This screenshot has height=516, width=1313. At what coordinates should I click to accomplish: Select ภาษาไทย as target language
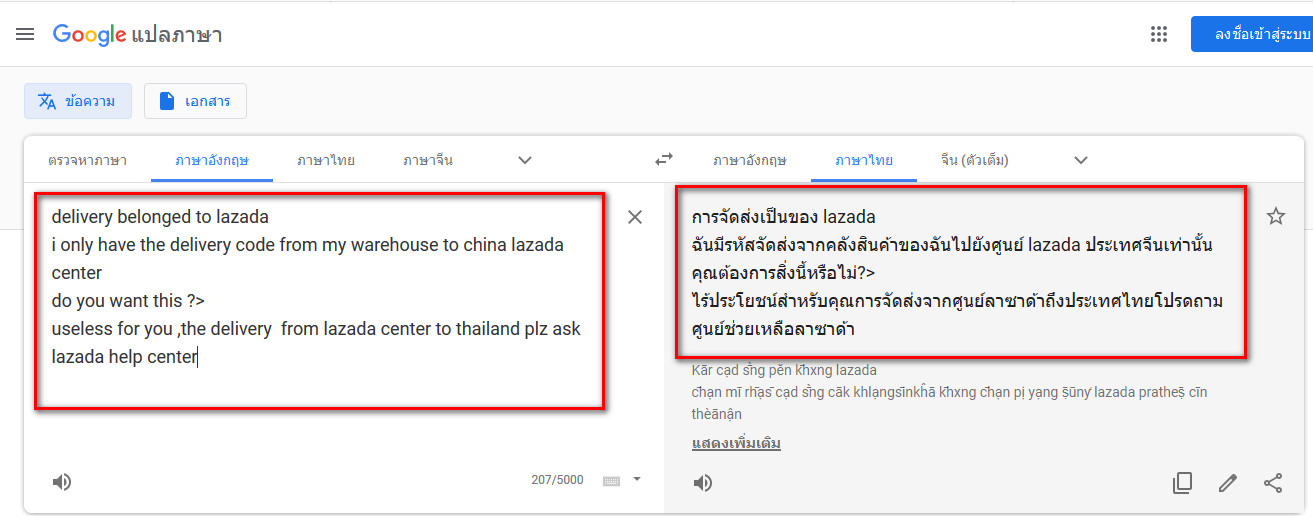coord(864,160)
